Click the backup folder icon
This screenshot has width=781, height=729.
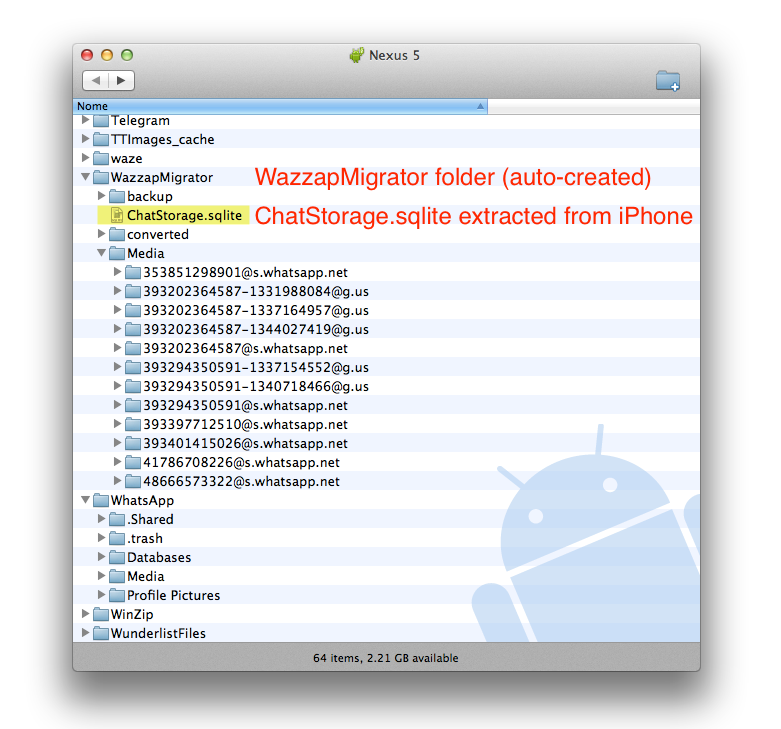click(x=117, y=196)
